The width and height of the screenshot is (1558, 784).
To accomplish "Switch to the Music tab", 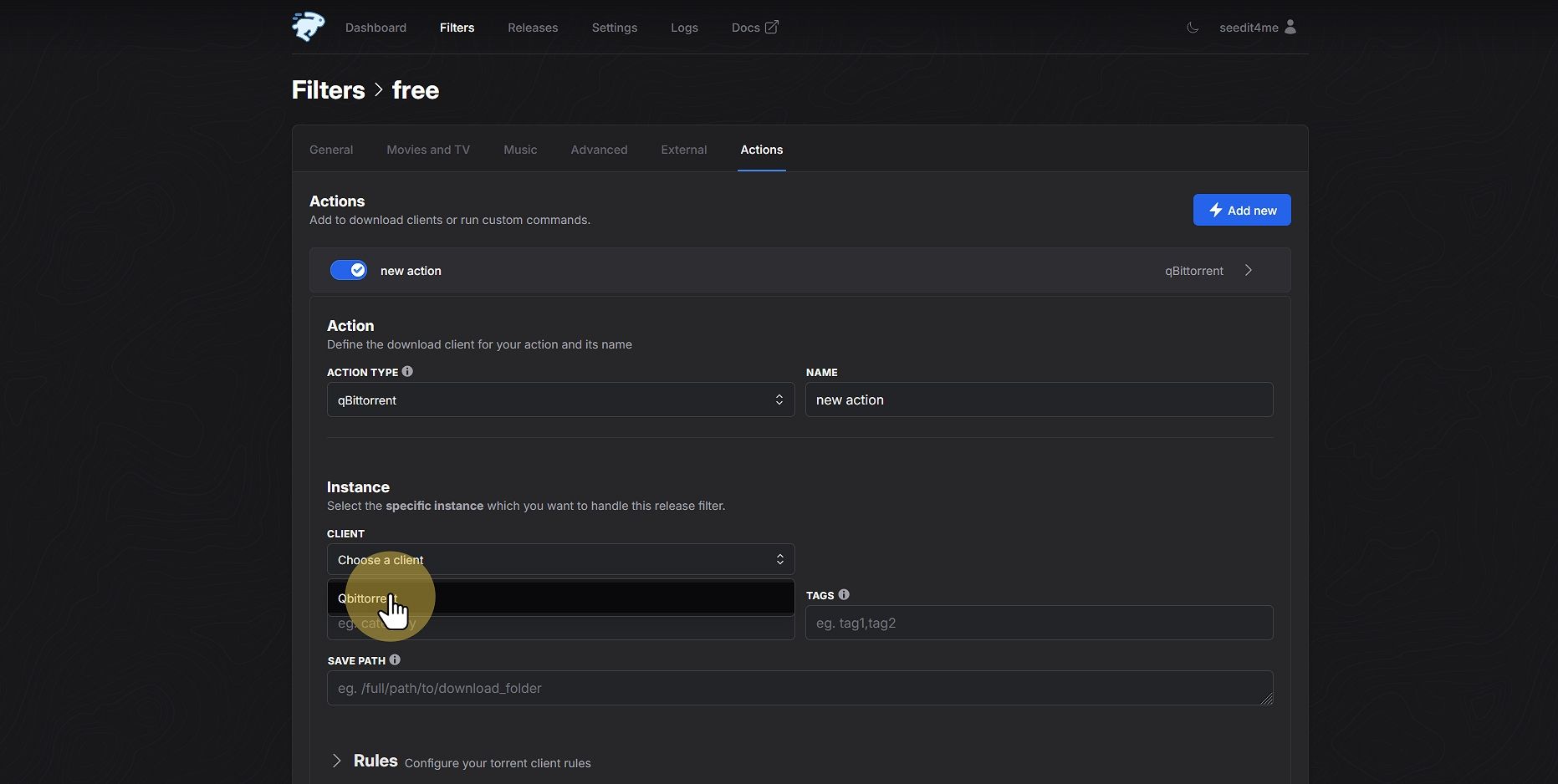I will [520, 150].
